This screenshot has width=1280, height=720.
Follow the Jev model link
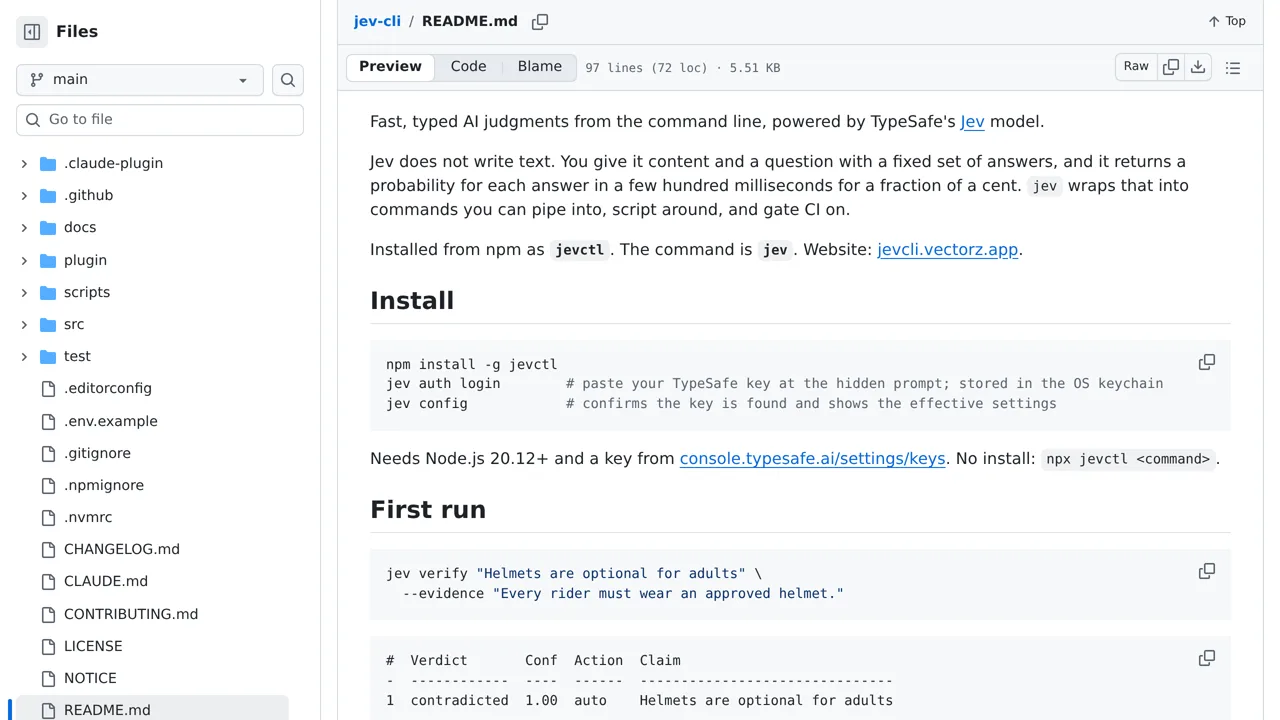972,122
